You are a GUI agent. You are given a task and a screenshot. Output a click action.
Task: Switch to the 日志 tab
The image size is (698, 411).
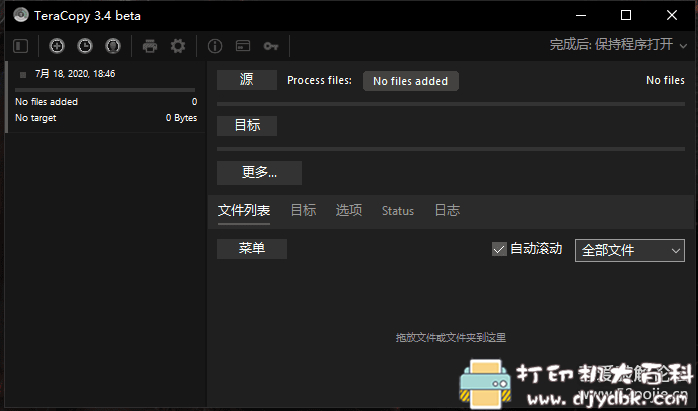tap(447, 210)
